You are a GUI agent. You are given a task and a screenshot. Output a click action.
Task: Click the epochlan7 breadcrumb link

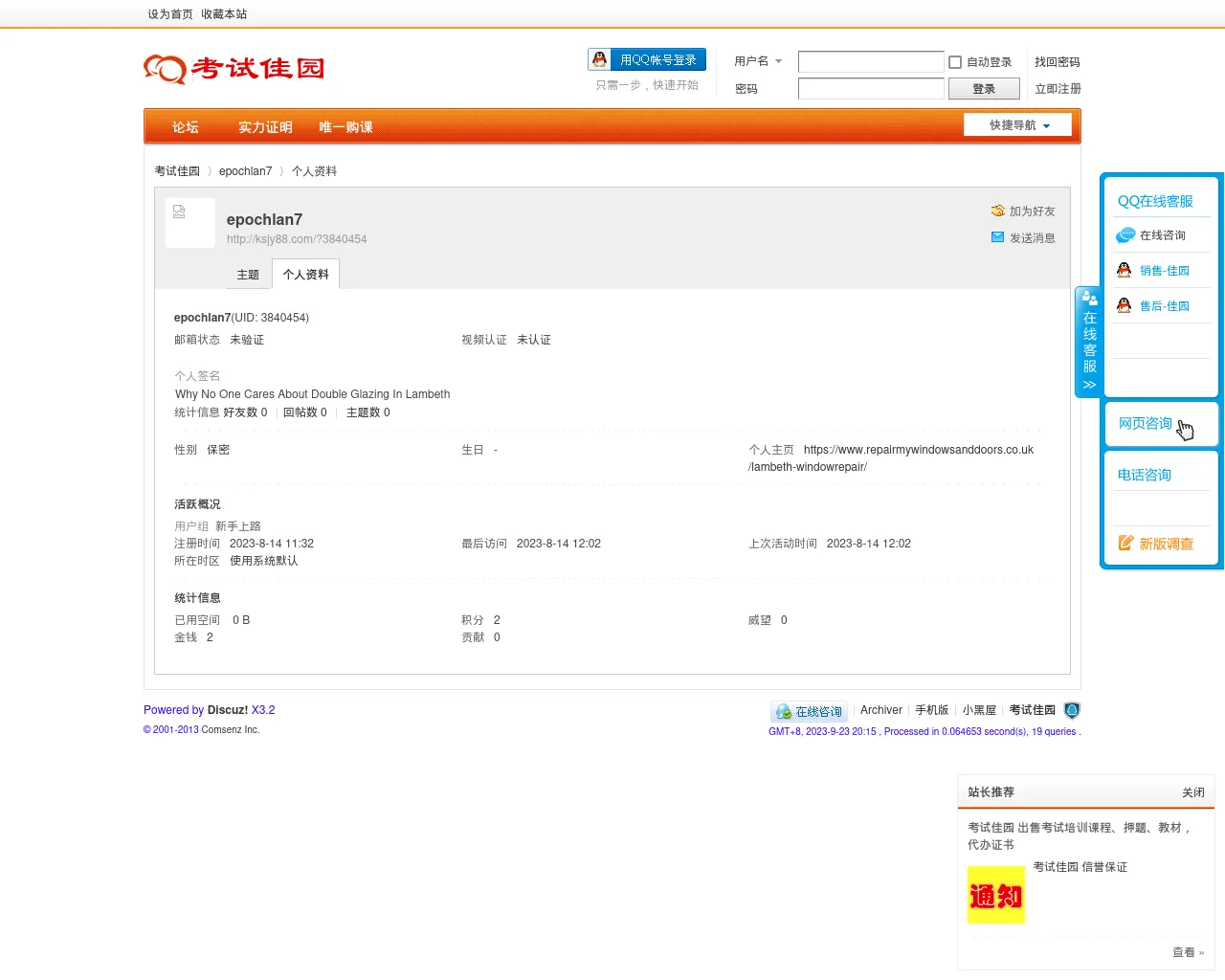pos(245,171)
